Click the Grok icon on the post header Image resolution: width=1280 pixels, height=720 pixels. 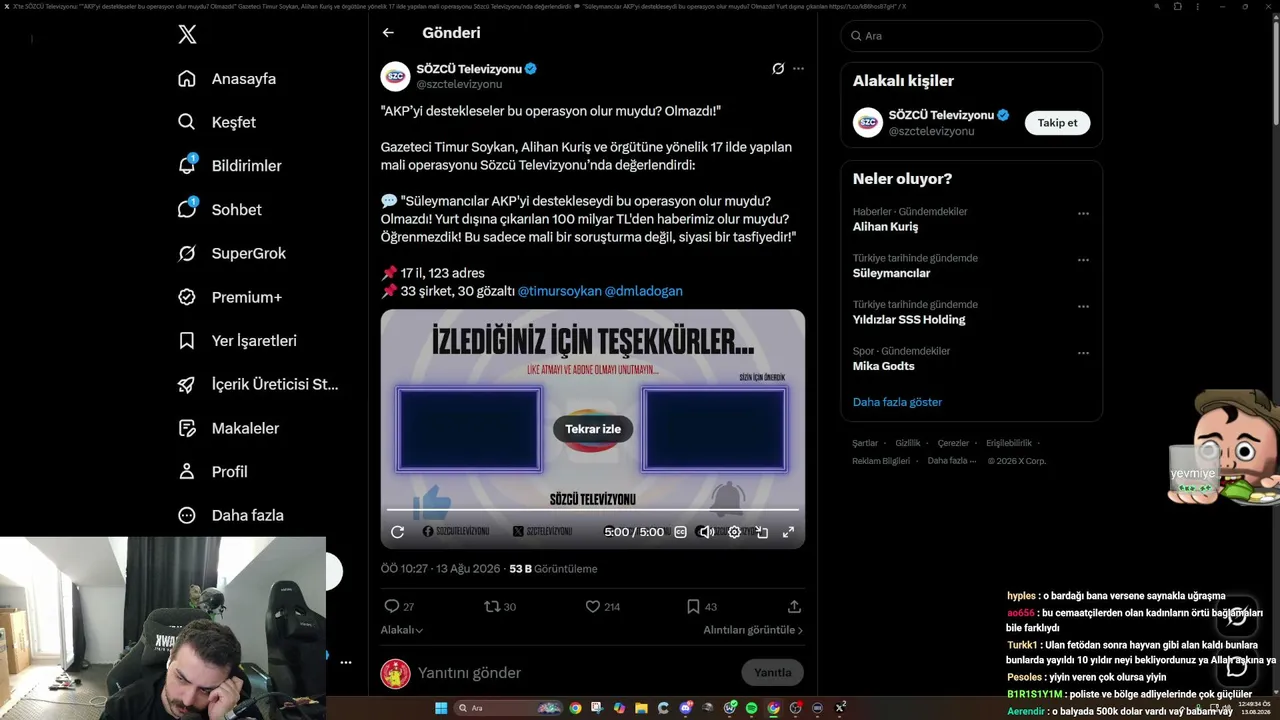(778, 69)
